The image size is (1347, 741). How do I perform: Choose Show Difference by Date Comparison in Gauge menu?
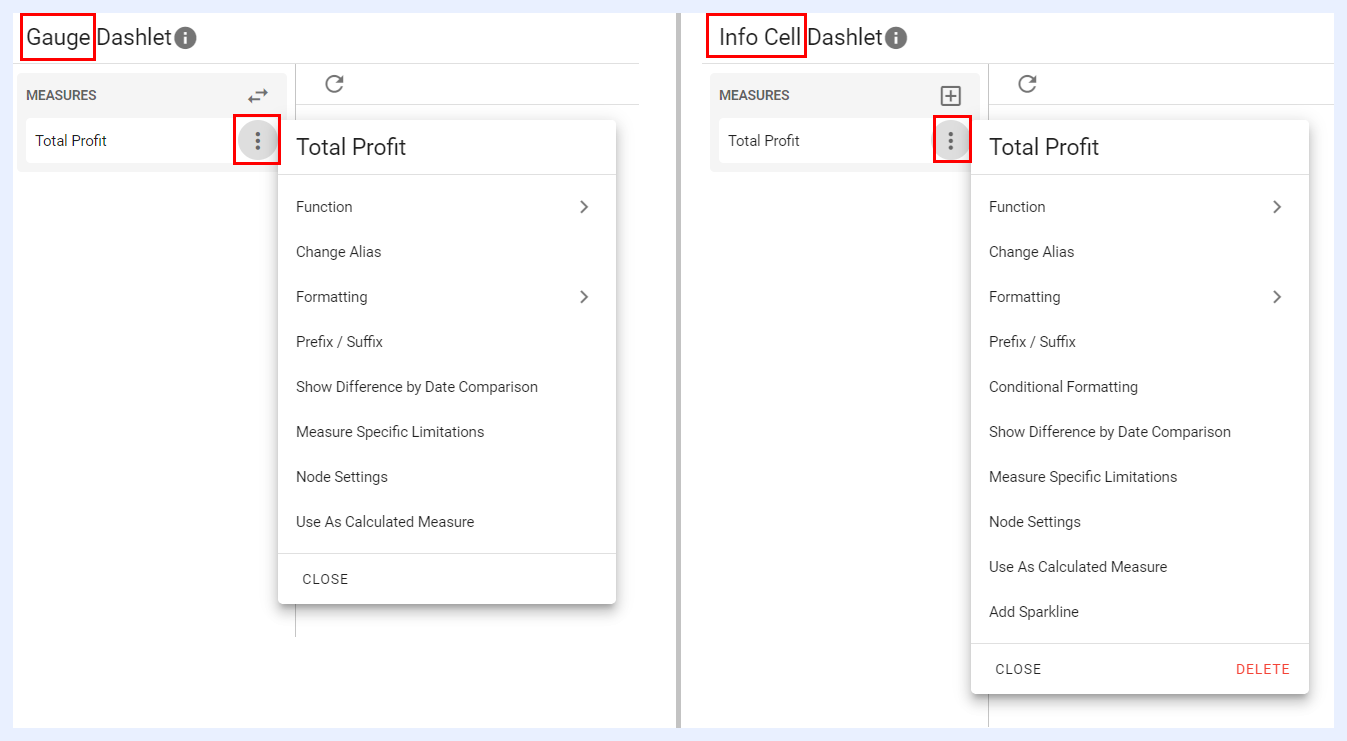click(x=446, y=387)
